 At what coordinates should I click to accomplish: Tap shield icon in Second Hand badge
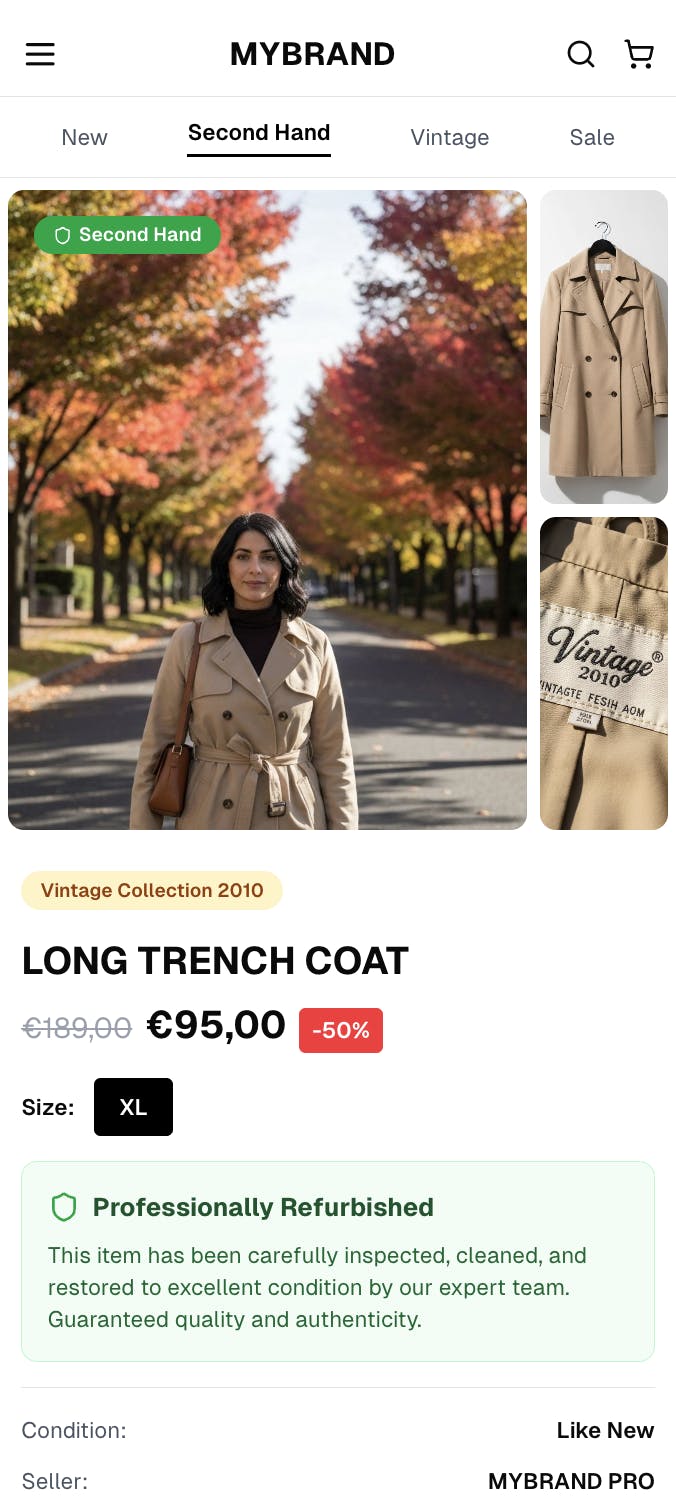[x=63, y=235]
